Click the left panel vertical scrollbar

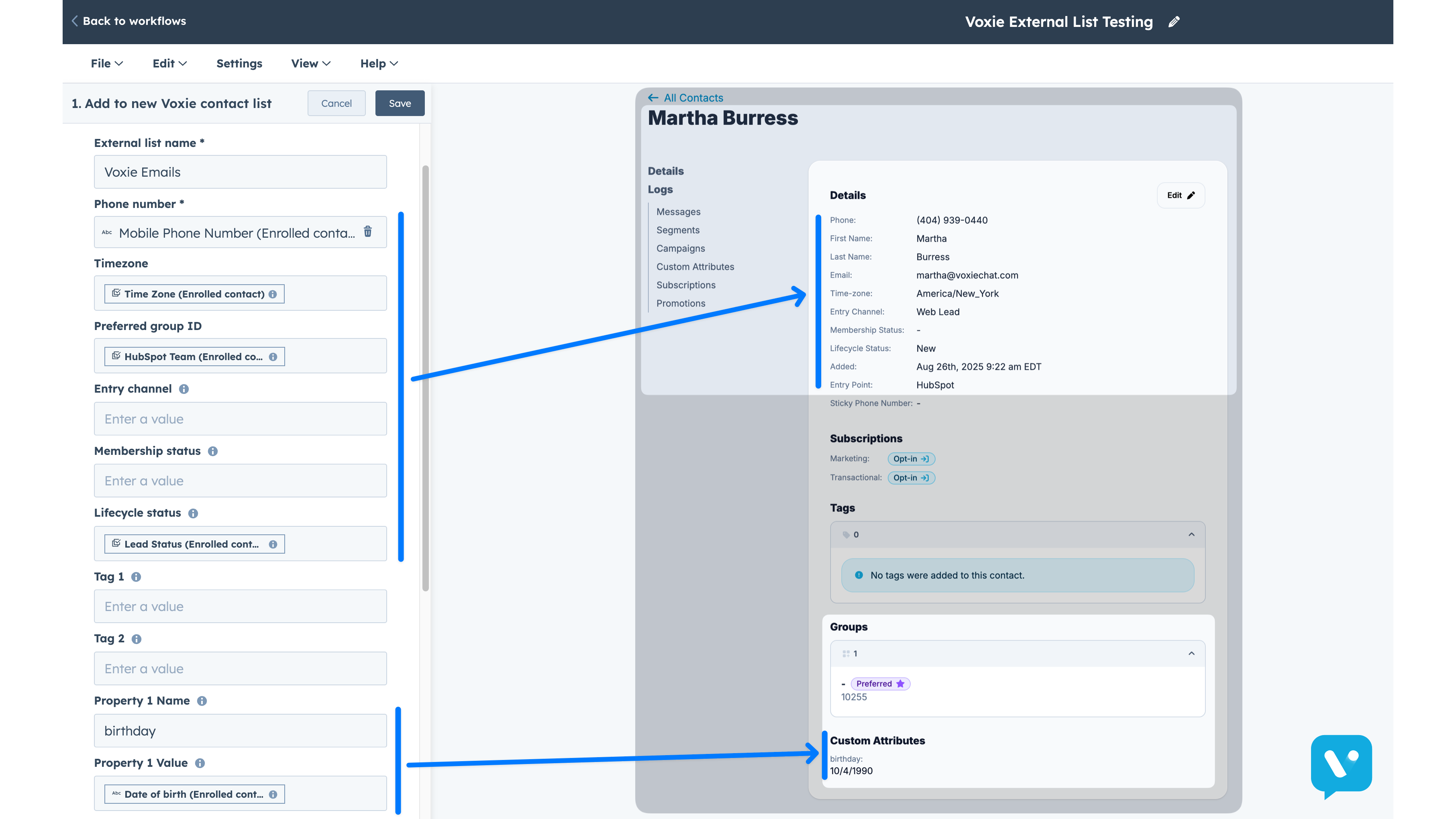pos(426,378)
